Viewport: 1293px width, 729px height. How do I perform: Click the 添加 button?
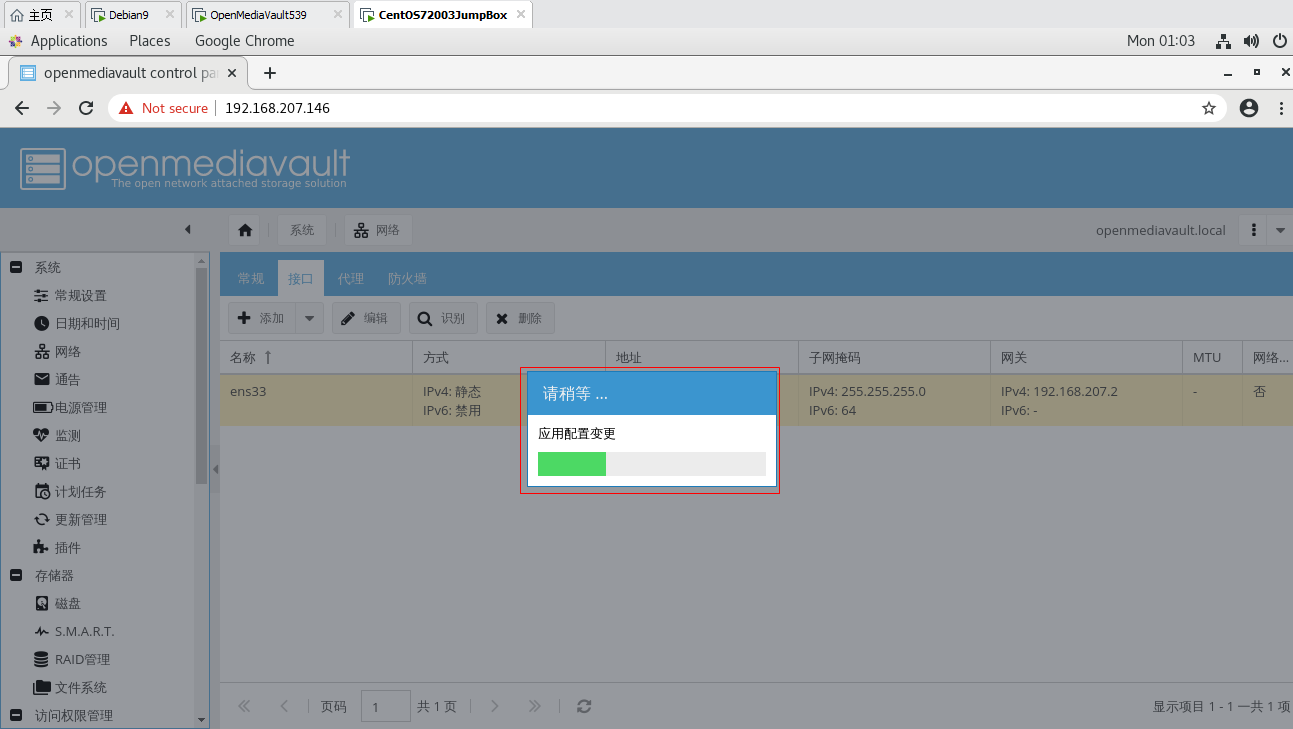click(x=262, y=318)
